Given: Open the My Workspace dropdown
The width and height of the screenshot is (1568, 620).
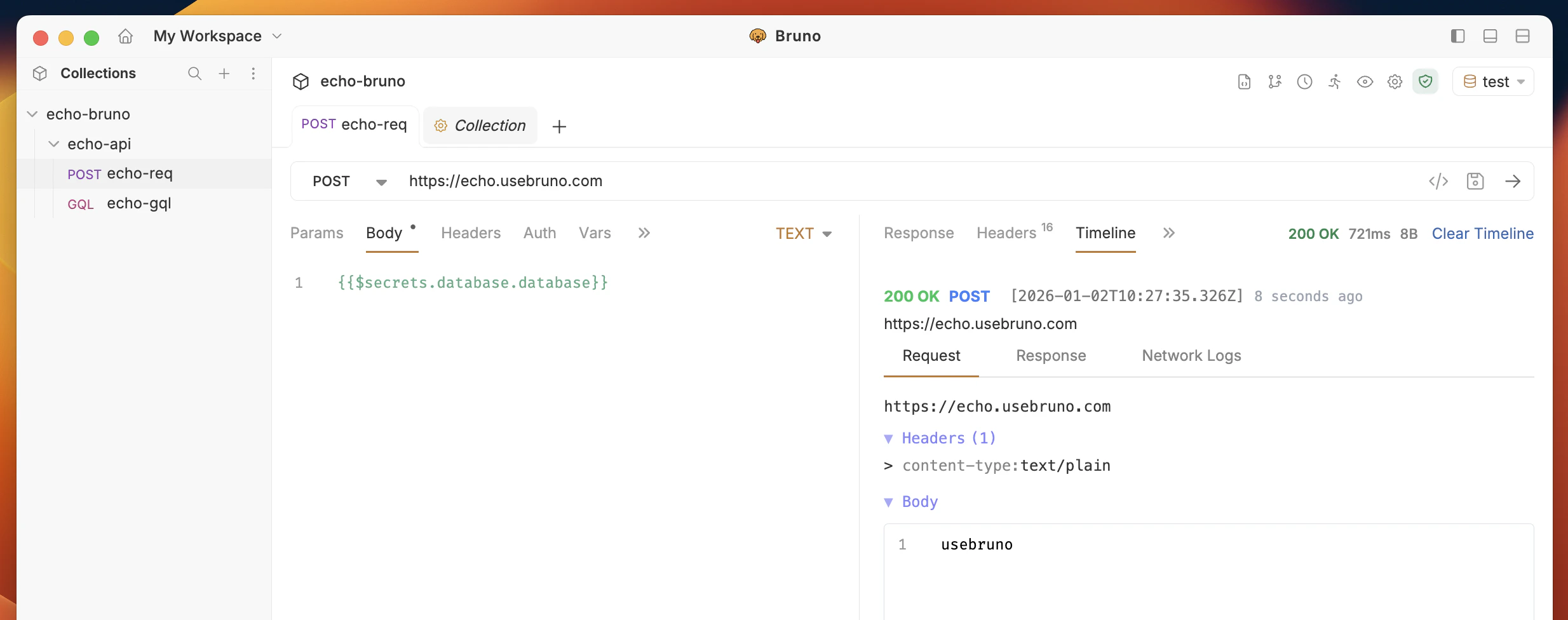Looking at the screenshot, I should click(217, 36).
